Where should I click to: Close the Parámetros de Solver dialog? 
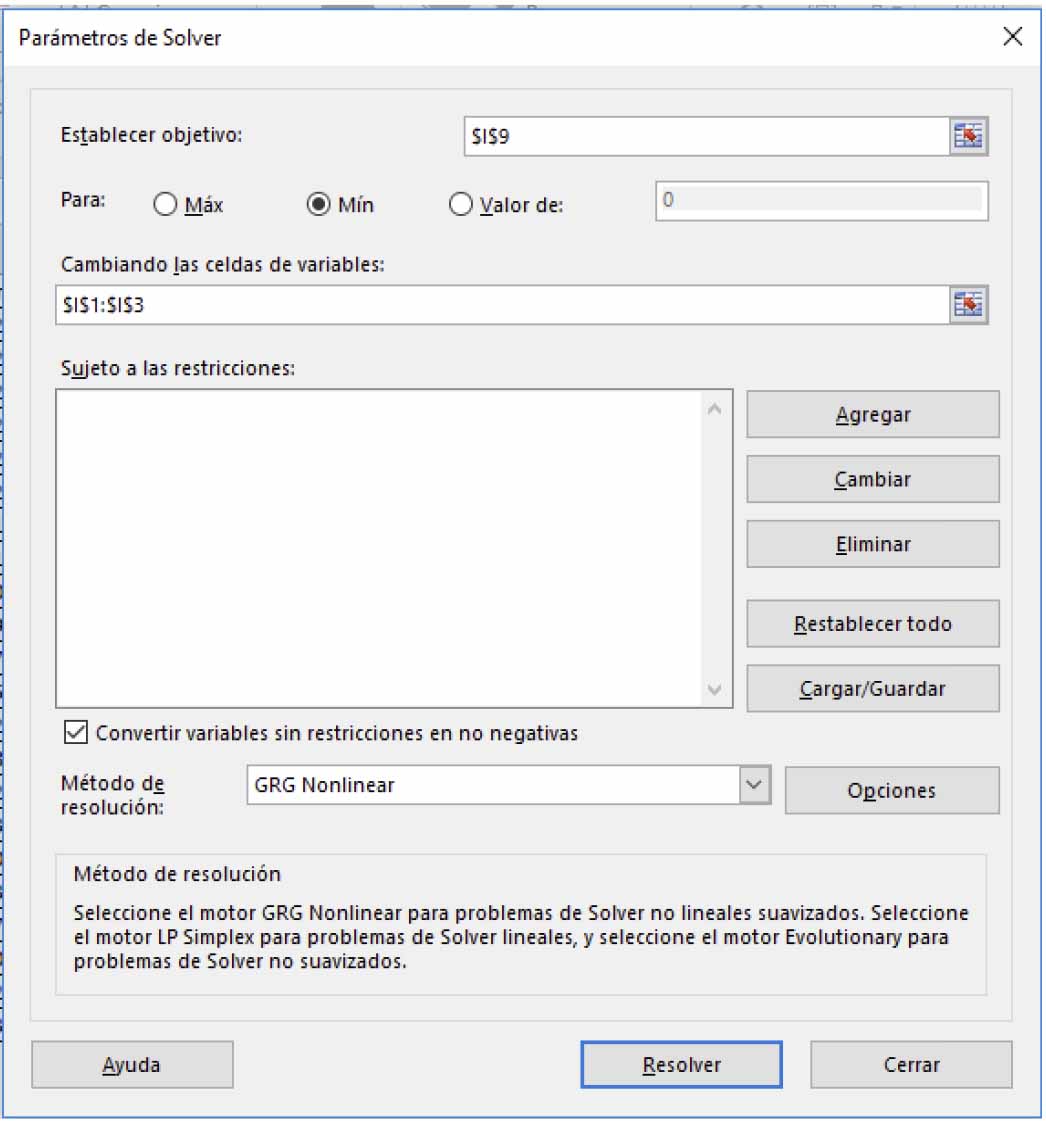click(1012, 38)
